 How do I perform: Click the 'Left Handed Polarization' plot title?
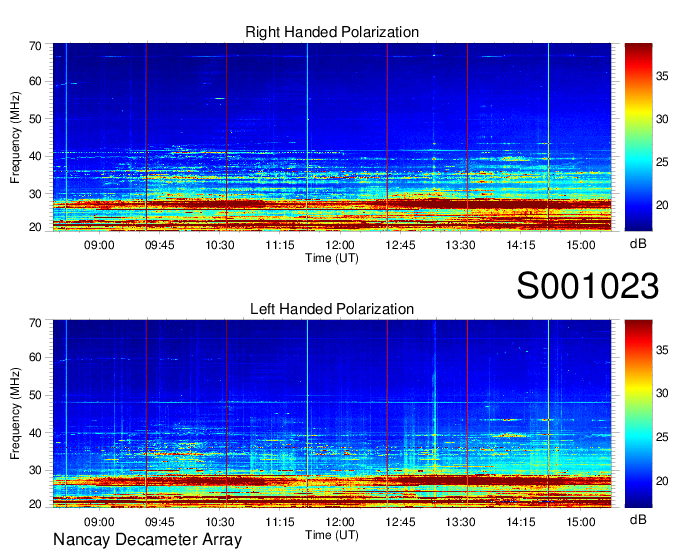point(332,309)
